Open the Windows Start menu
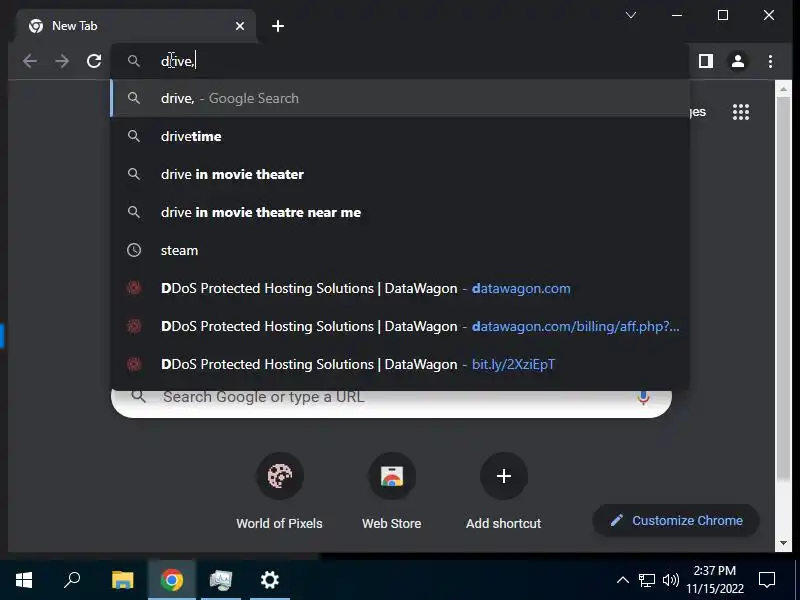Image resolution: width=800 pixels, height=600 pixels. click(24, 580)
